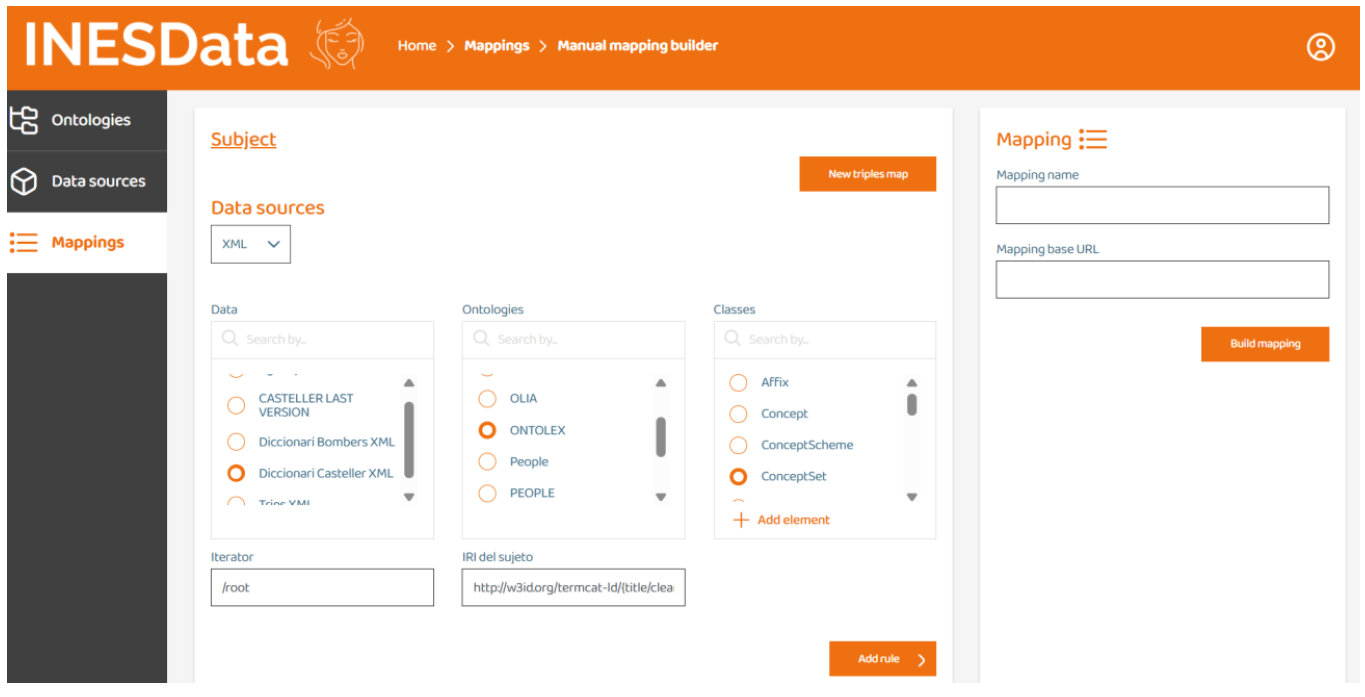Click the Data sources cube icon
This screenshot has width=1365, height=697.
(x=23, y=181)
